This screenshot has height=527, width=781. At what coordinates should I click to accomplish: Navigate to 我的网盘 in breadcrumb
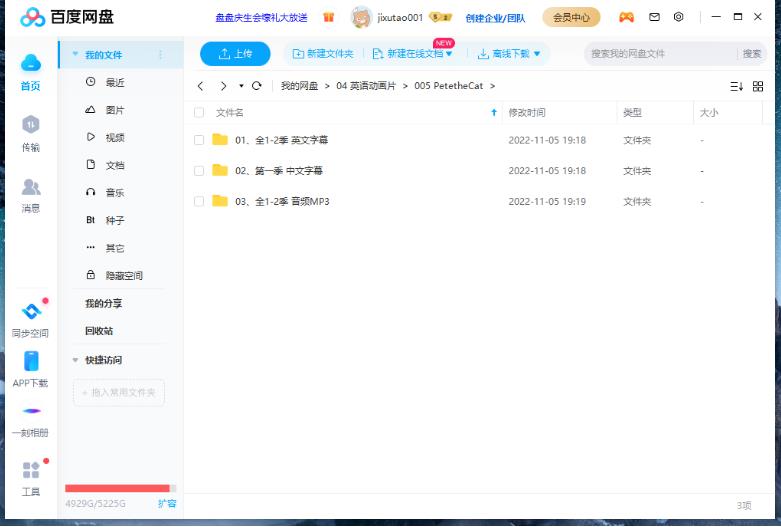click(299, 86)
